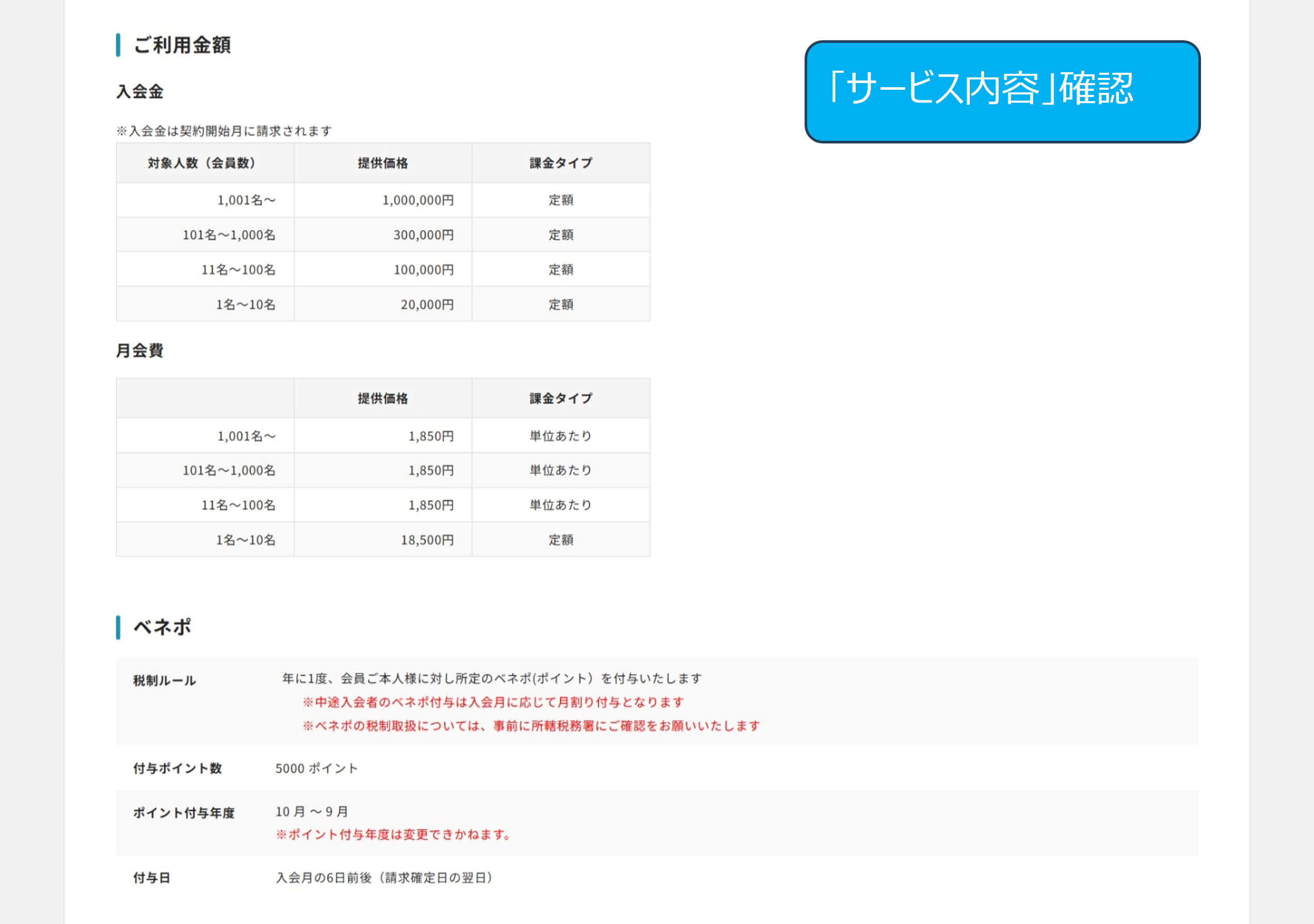Select the 18,500円 monthly fee cell
This screenshot has width=1314, height=924.
427,540
